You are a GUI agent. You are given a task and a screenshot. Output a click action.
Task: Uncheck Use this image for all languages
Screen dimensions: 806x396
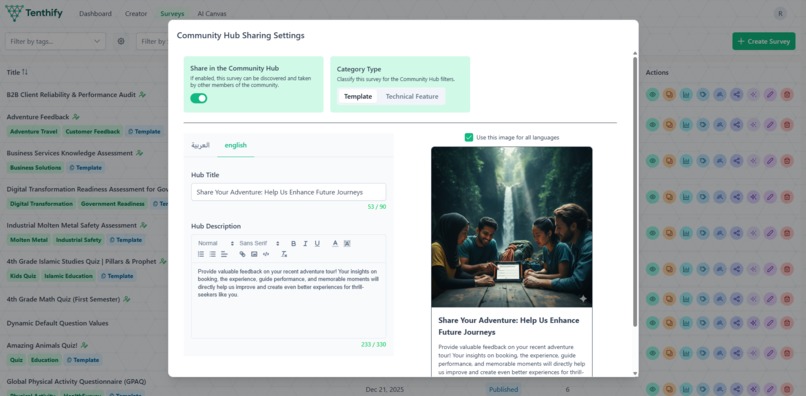(x=469, y=137)
